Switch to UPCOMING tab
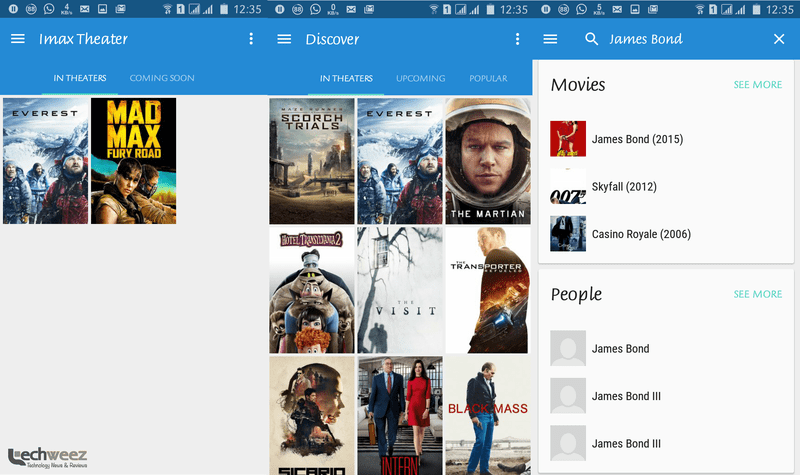The width and height of the screenshot is (800, 475). [420, 78]
